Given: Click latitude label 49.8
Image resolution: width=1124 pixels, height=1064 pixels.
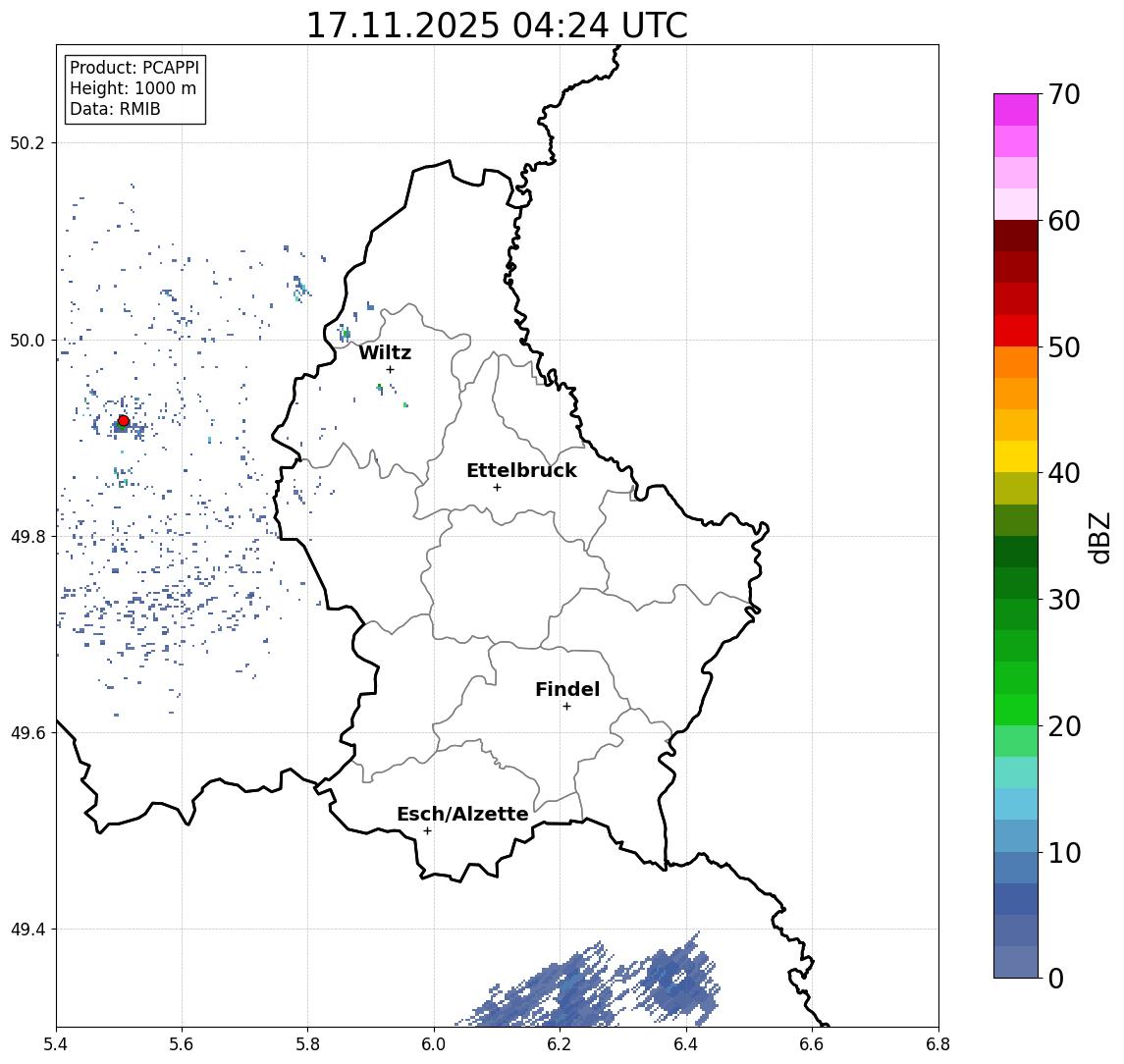Looking at the screenshot, I should point(27,536).
